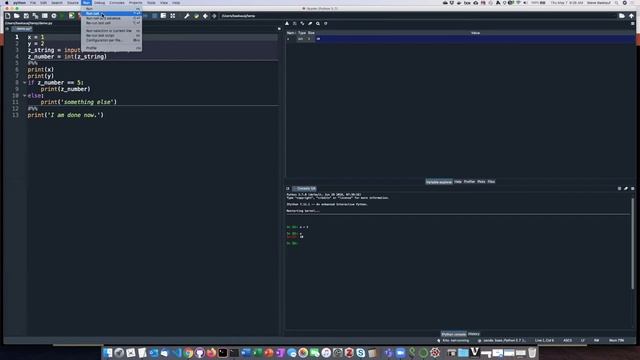Screen dimensions: 640x360
Task: Open working directory path combo box
Action: (x=418, y=16)
